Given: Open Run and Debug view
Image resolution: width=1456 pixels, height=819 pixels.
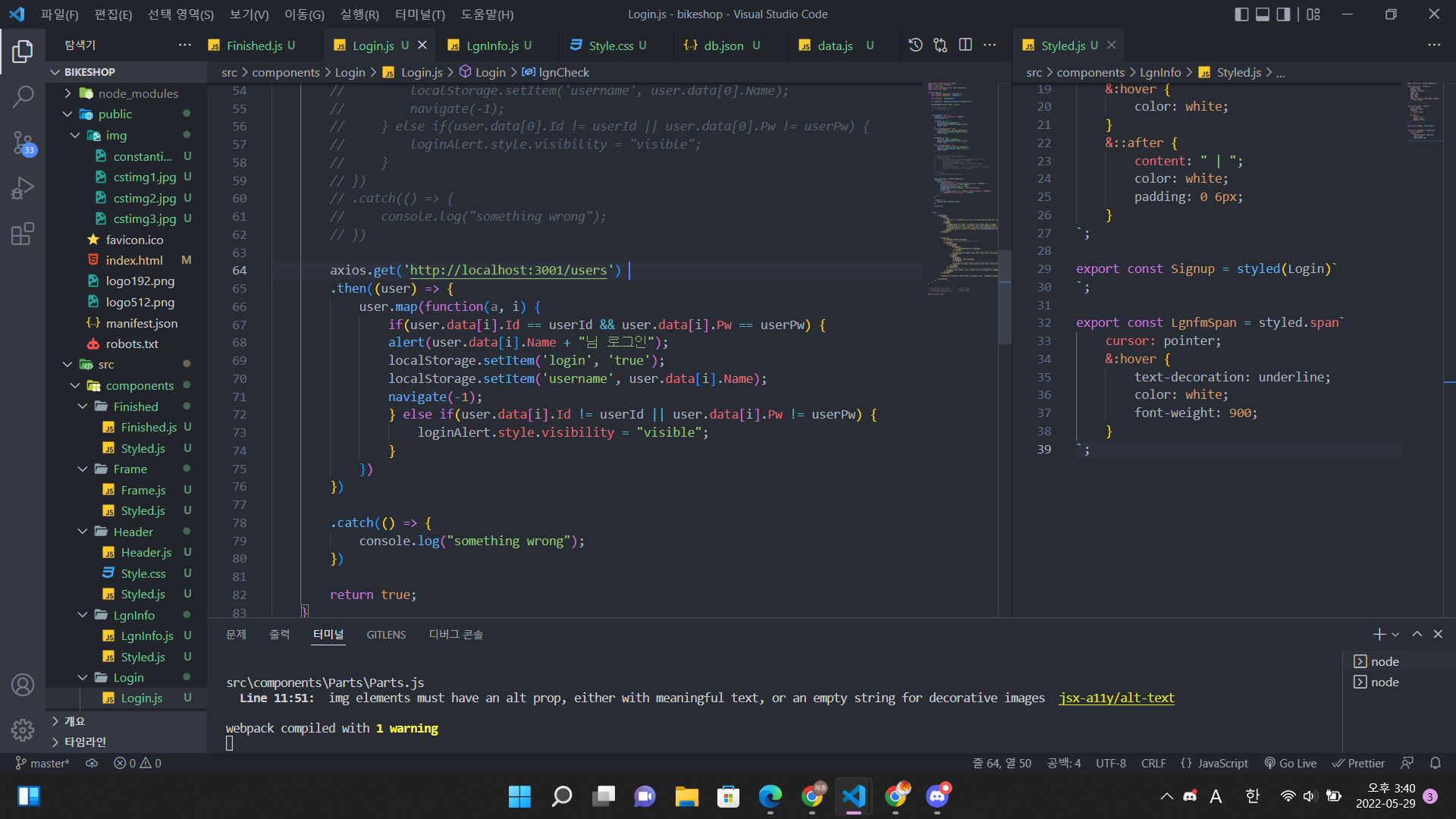Looking at the screenshot, I should (23, 188).
